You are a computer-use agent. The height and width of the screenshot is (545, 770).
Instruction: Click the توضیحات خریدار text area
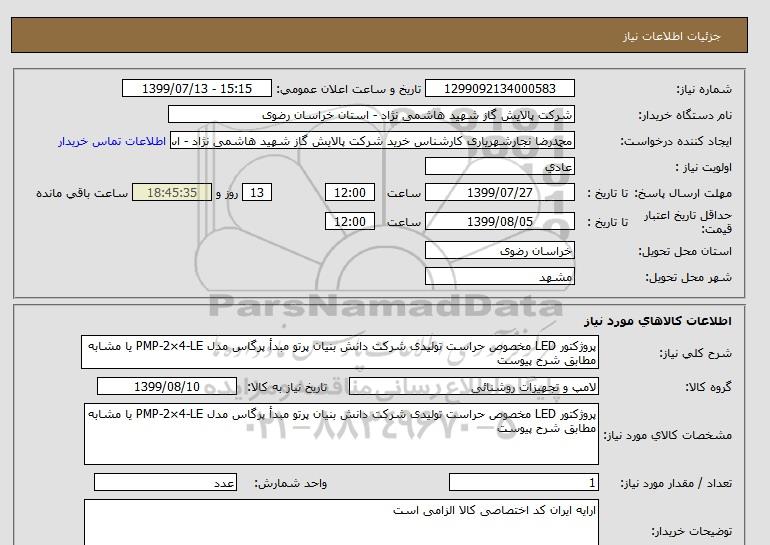339,522
